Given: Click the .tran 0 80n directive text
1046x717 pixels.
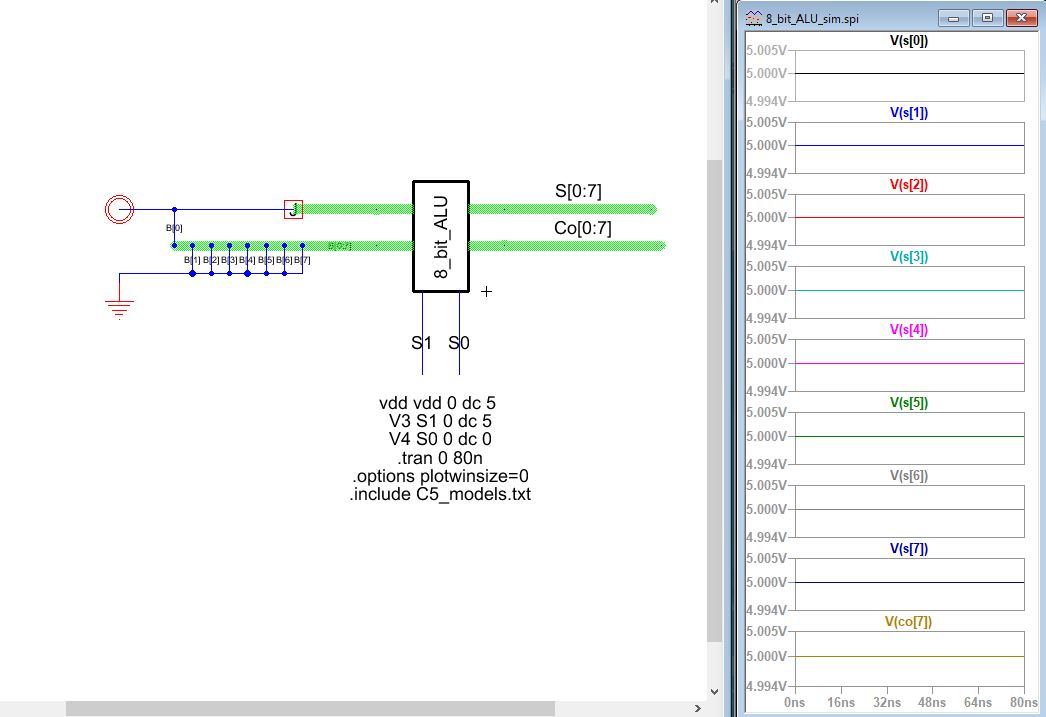Looking at the screenshot, I should pyautogui.click(x=440, y=457).
